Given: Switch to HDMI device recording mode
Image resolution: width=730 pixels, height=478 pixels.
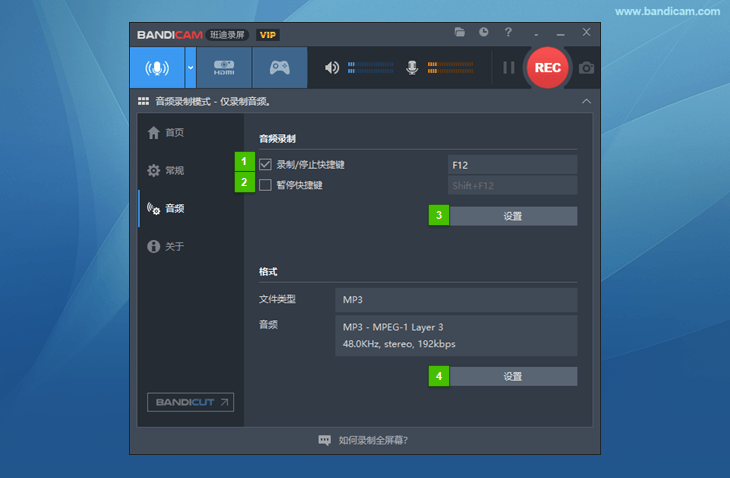Looking at the screenshot, I should click(224, 68).
